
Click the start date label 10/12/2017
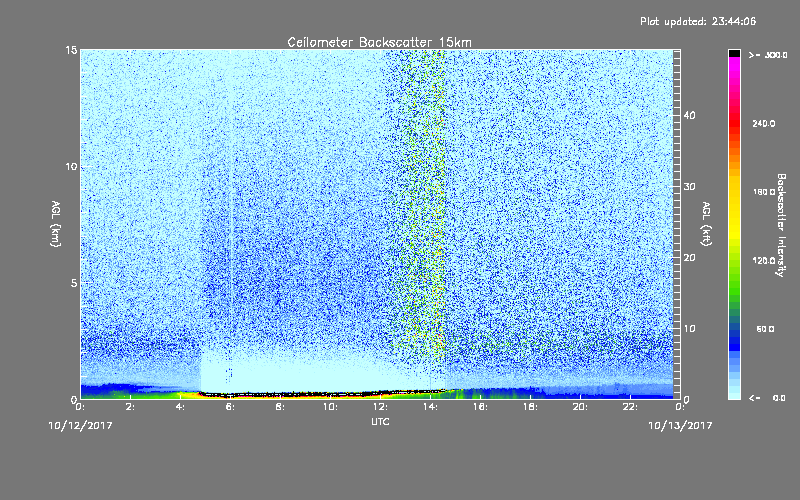pyautogui.click(x=80, y=426)
